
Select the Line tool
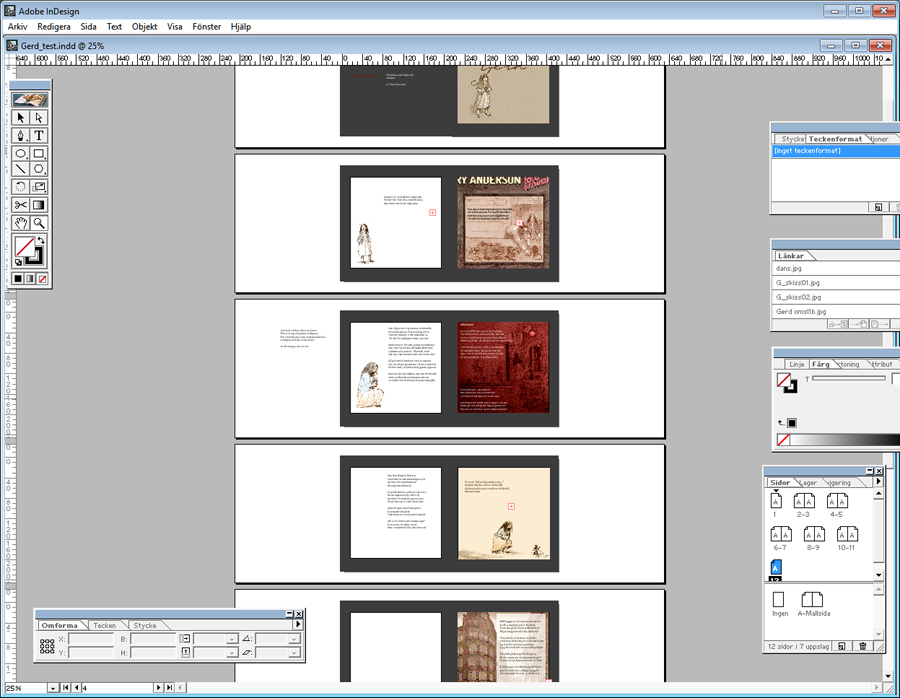click(21, 169)
